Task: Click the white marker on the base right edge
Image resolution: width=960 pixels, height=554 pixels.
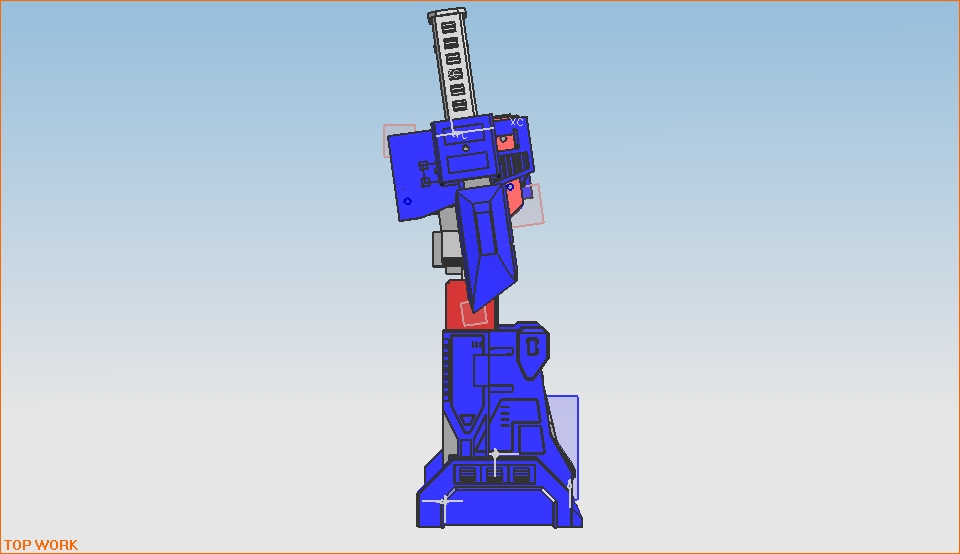Action: click(570, 488)
